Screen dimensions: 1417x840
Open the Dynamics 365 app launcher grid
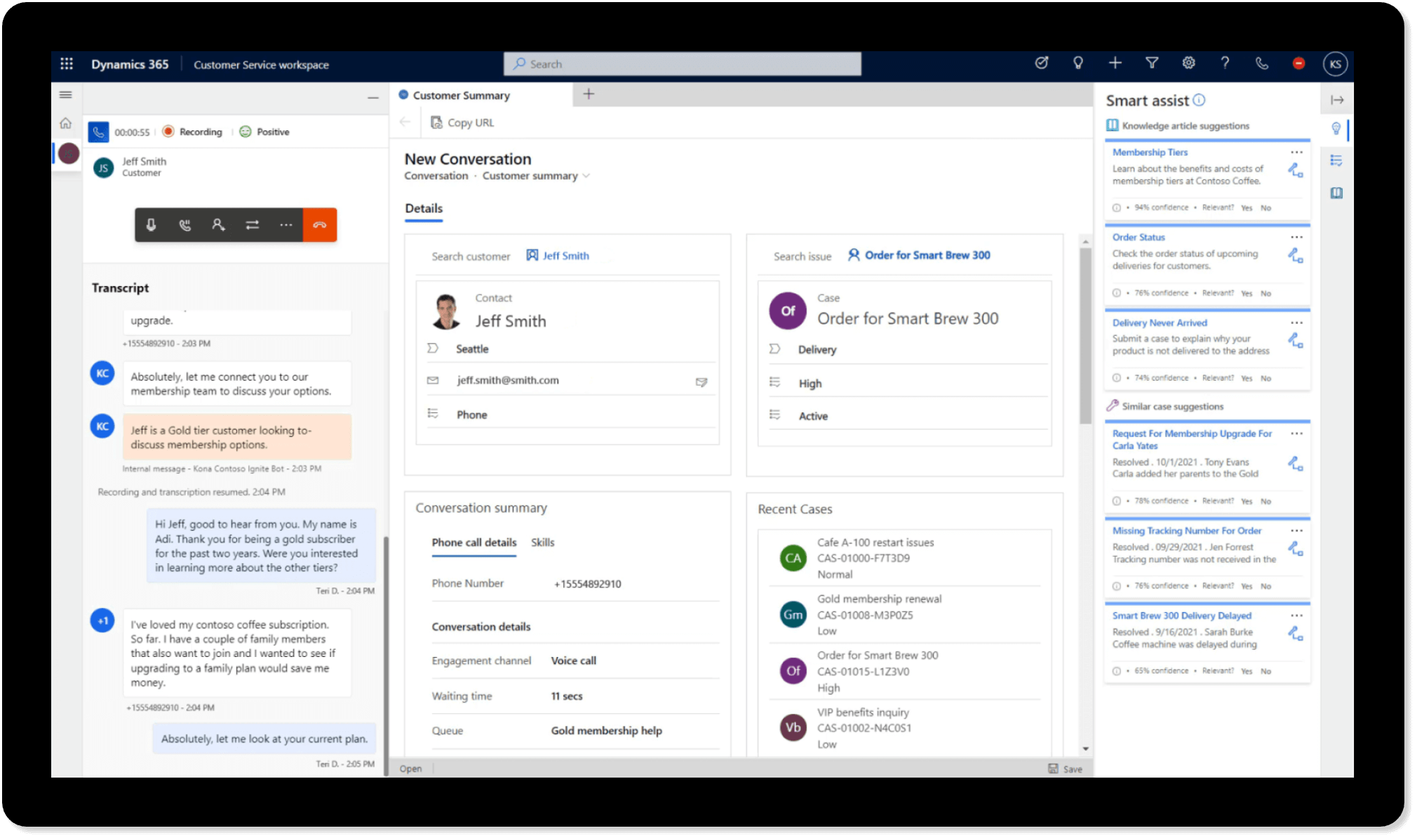click(x=67, y=64)
